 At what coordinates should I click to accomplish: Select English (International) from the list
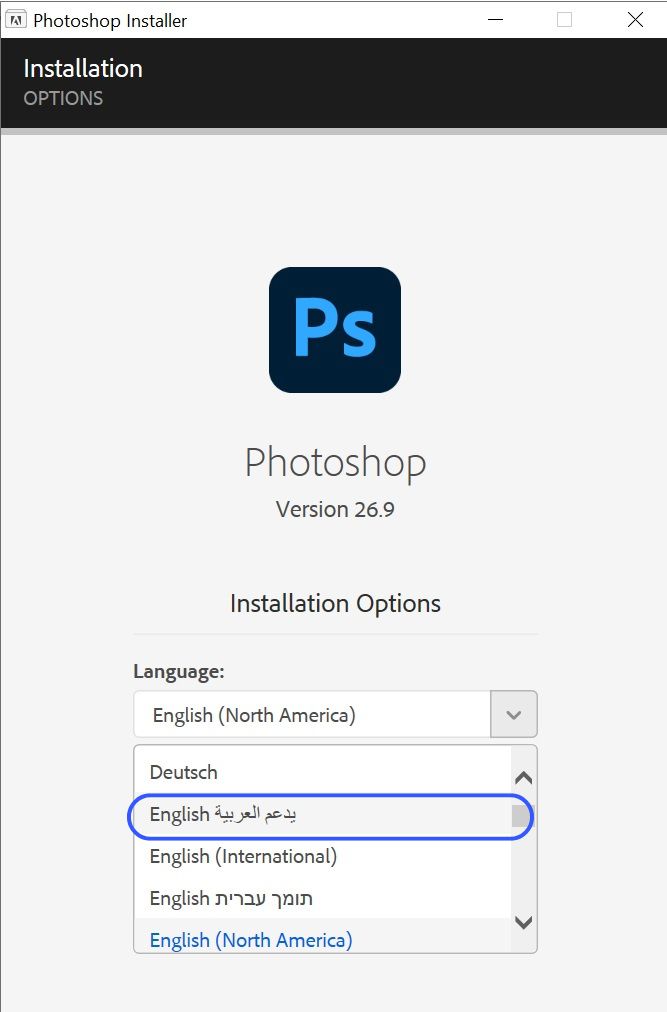pos(323,856)
